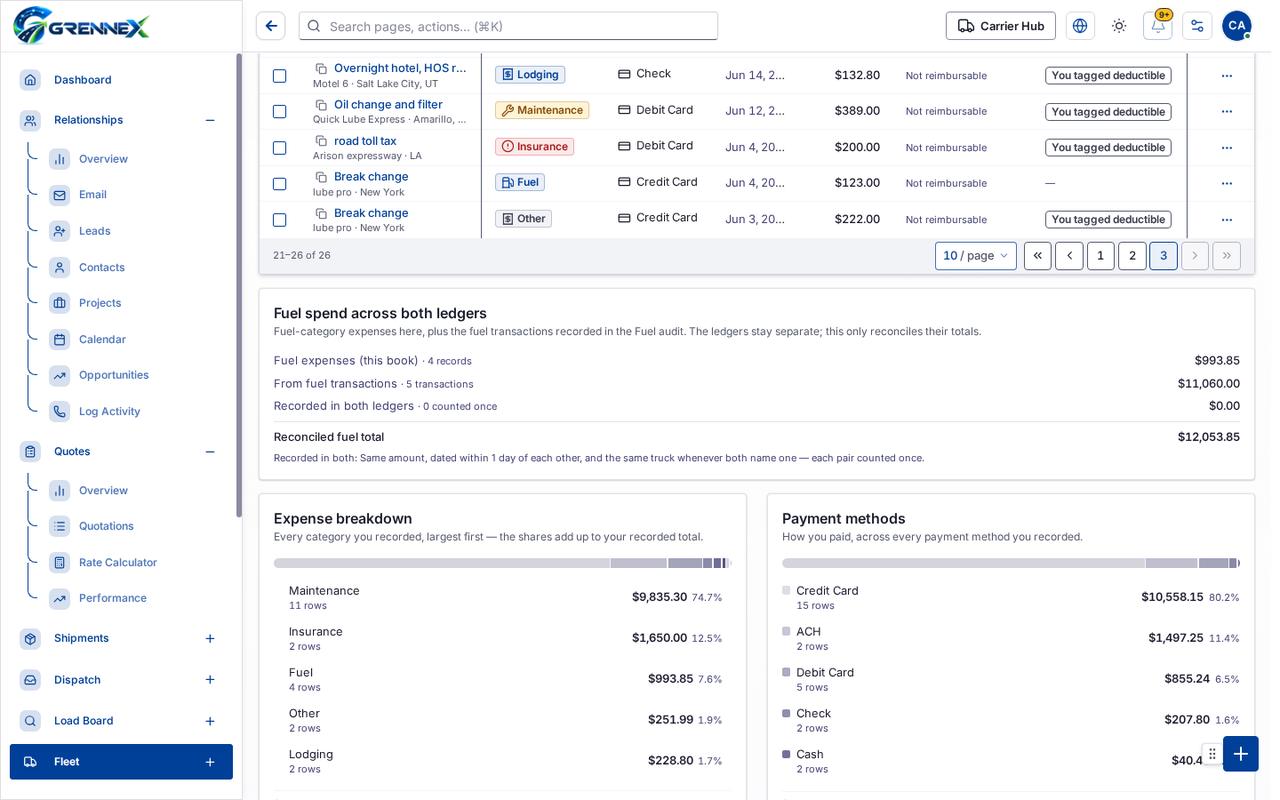Screen dimensions: 1280x800
Task: Expand the Dispatch section
Action: (x=210, y=680)
